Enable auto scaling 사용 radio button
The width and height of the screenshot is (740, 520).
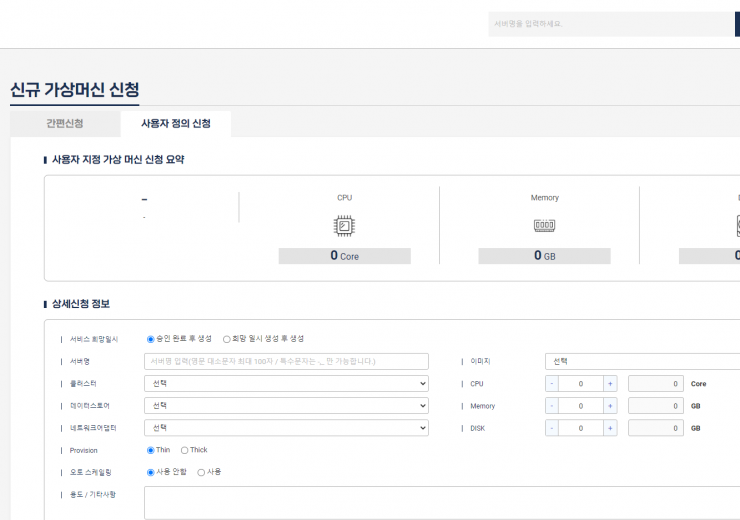pyautogui.click(x=201, y=472)
